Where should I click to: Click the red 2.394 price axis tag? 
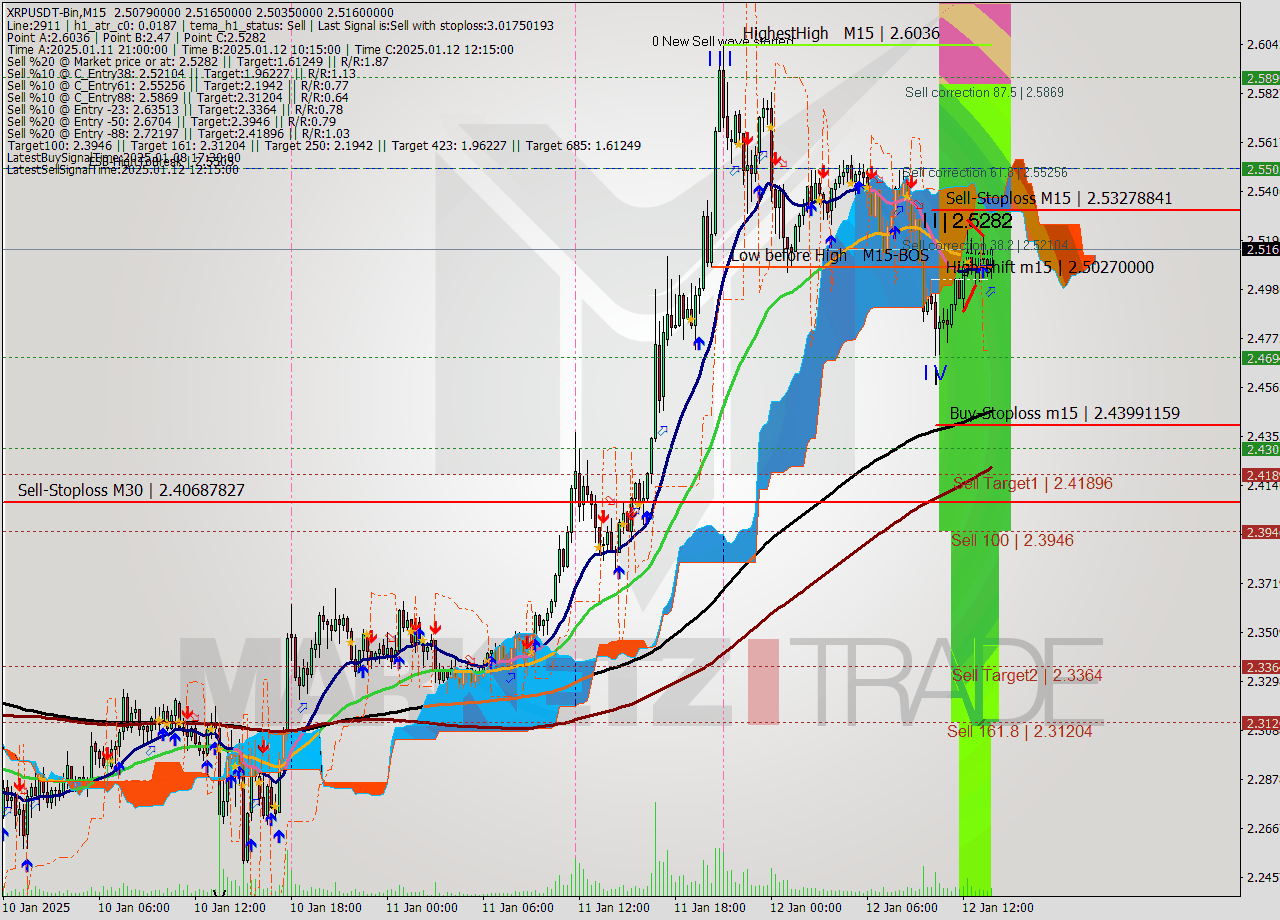(1260, 532)
